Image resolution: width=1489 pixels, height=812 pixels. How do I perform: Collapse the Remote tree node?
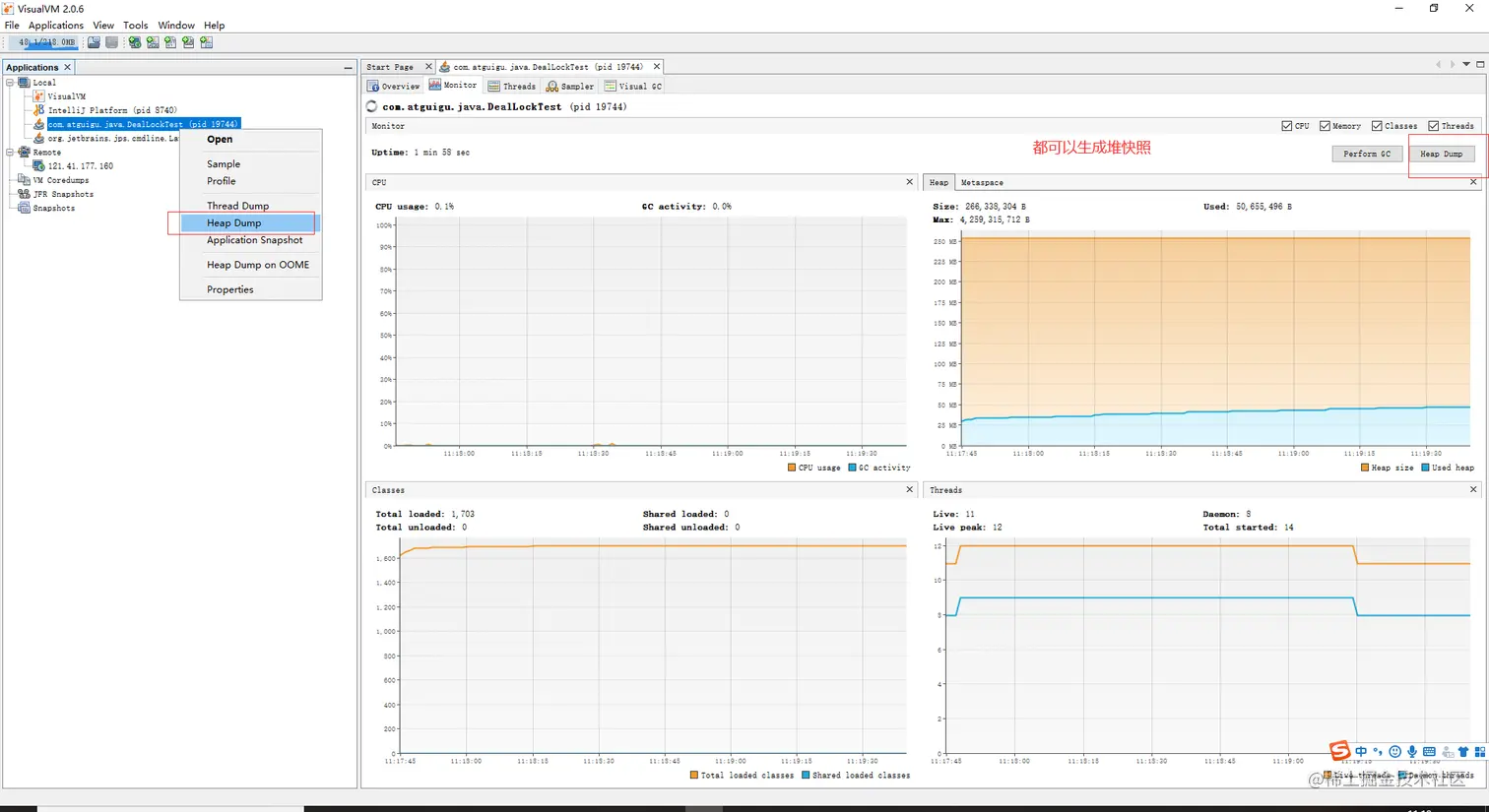[10, 153]
